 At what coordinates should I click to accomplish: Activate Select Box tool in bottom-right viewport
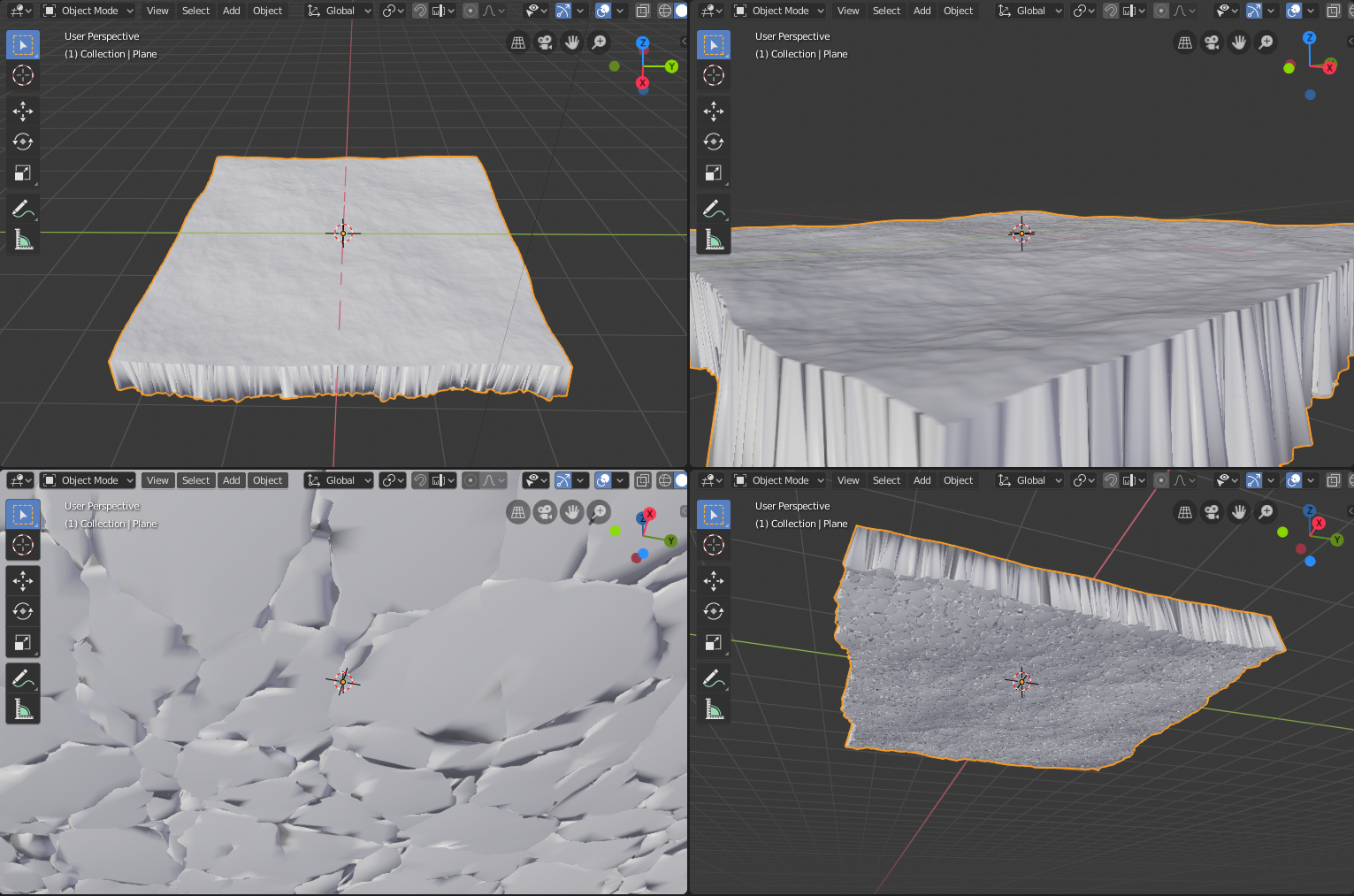tap(714, 514)
